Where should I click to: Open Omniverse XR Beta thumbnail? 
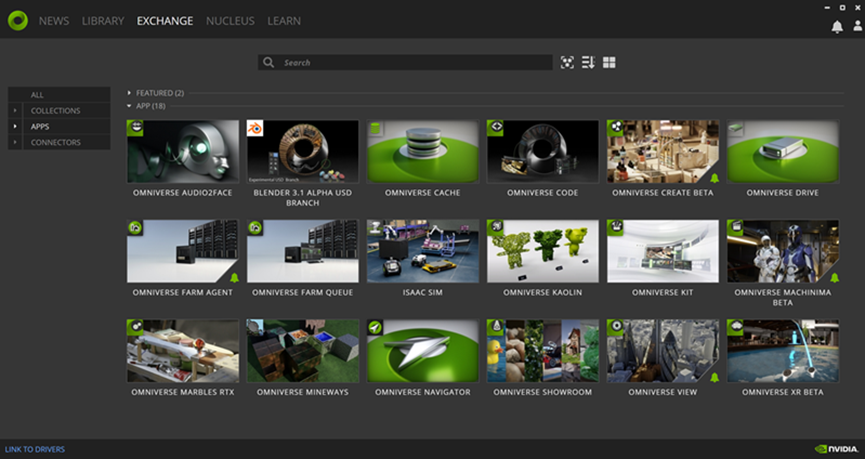pyautogui.click(x=783, y=351)
